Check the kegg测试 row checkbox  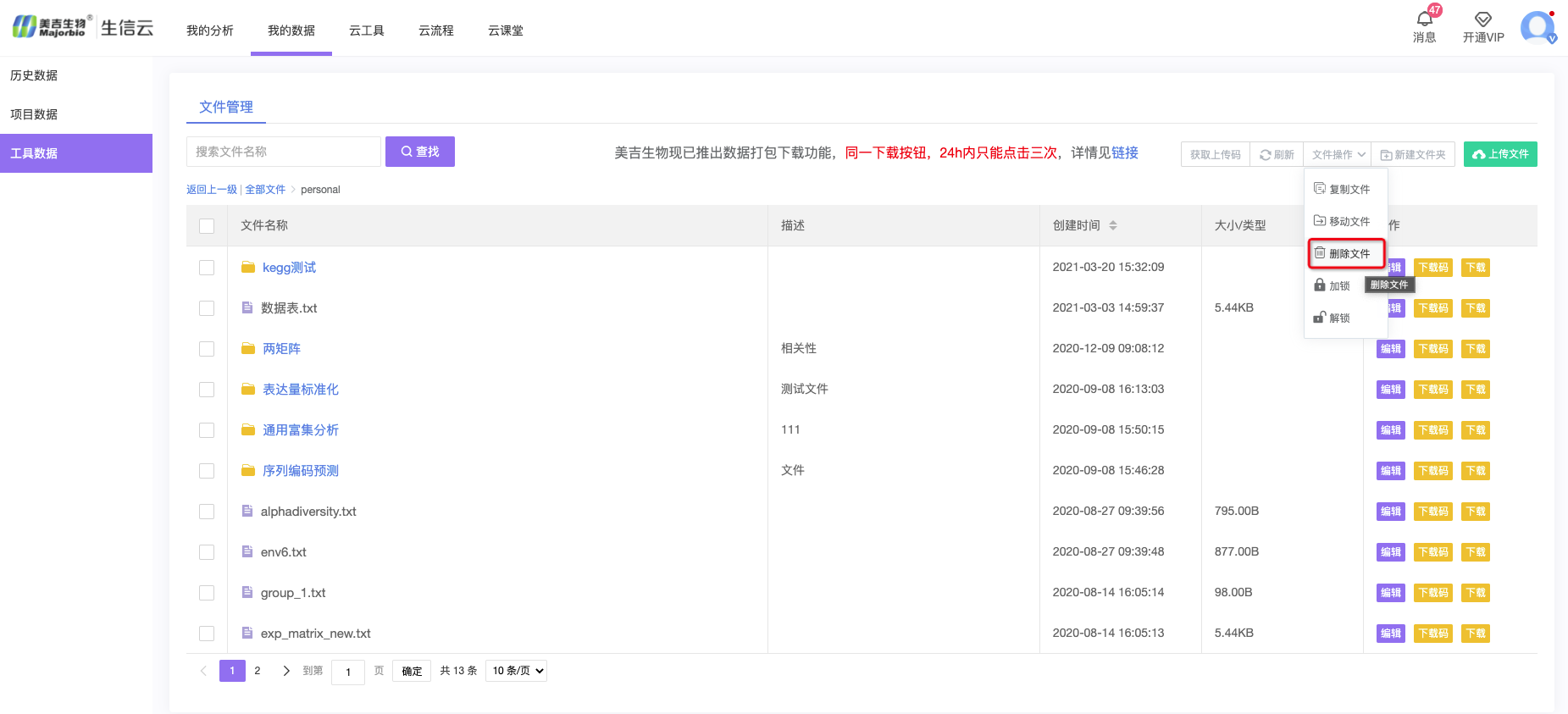click(x=207, y=268)
